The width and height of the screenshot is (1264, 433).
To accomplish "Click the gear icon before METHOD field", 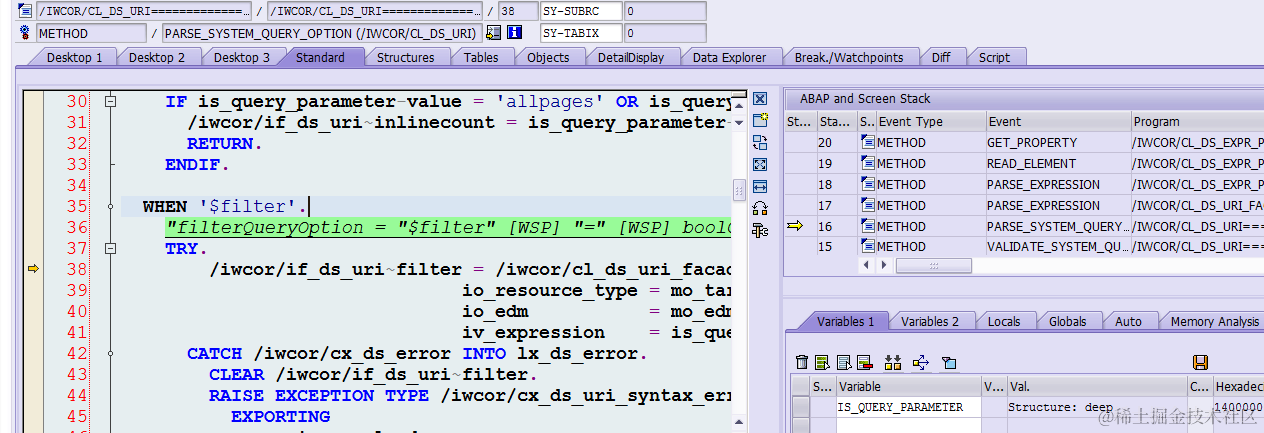I will pos(26,33).
